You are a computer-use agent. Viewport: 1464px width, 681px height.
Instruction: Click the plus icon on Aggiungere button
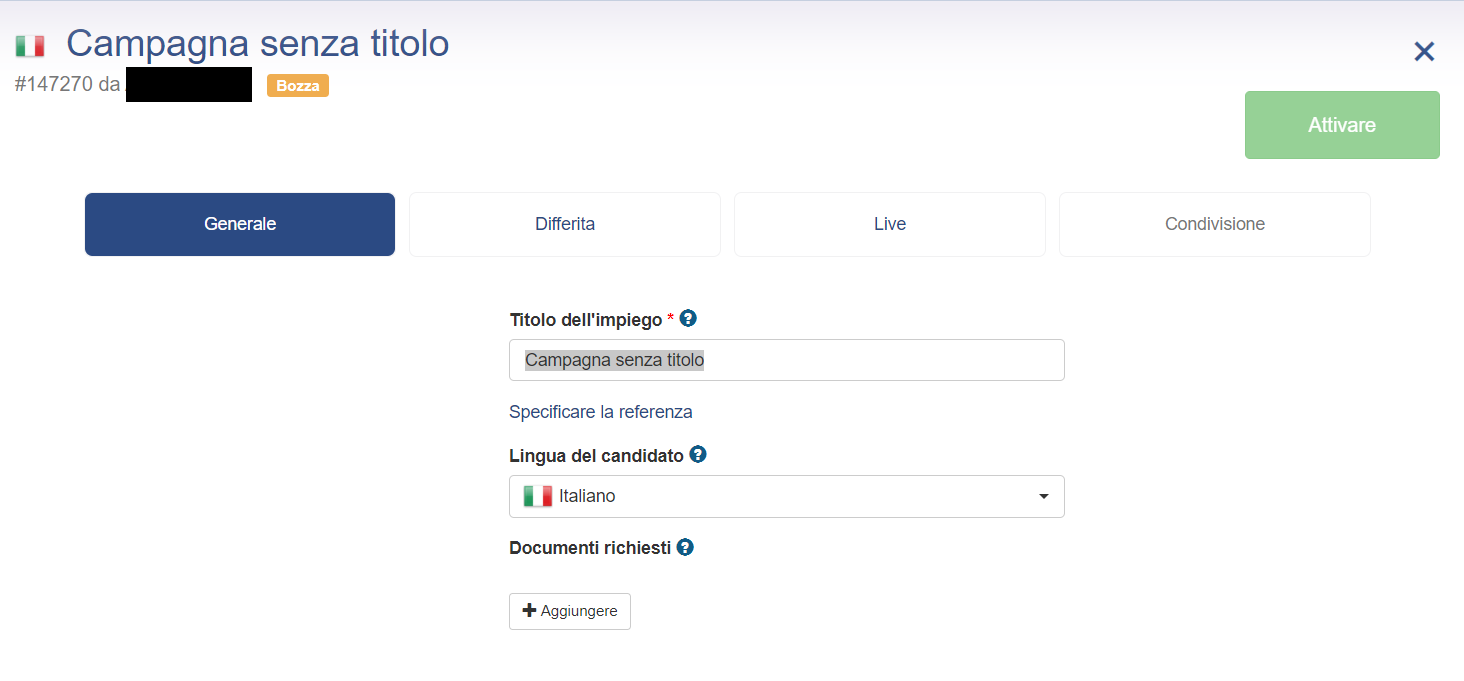coord(530,610)
